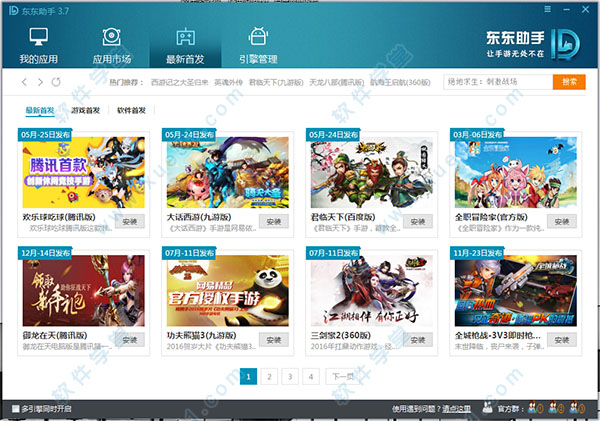Click the refresh icon
The image size is (600, 421).
coord(56,82)
